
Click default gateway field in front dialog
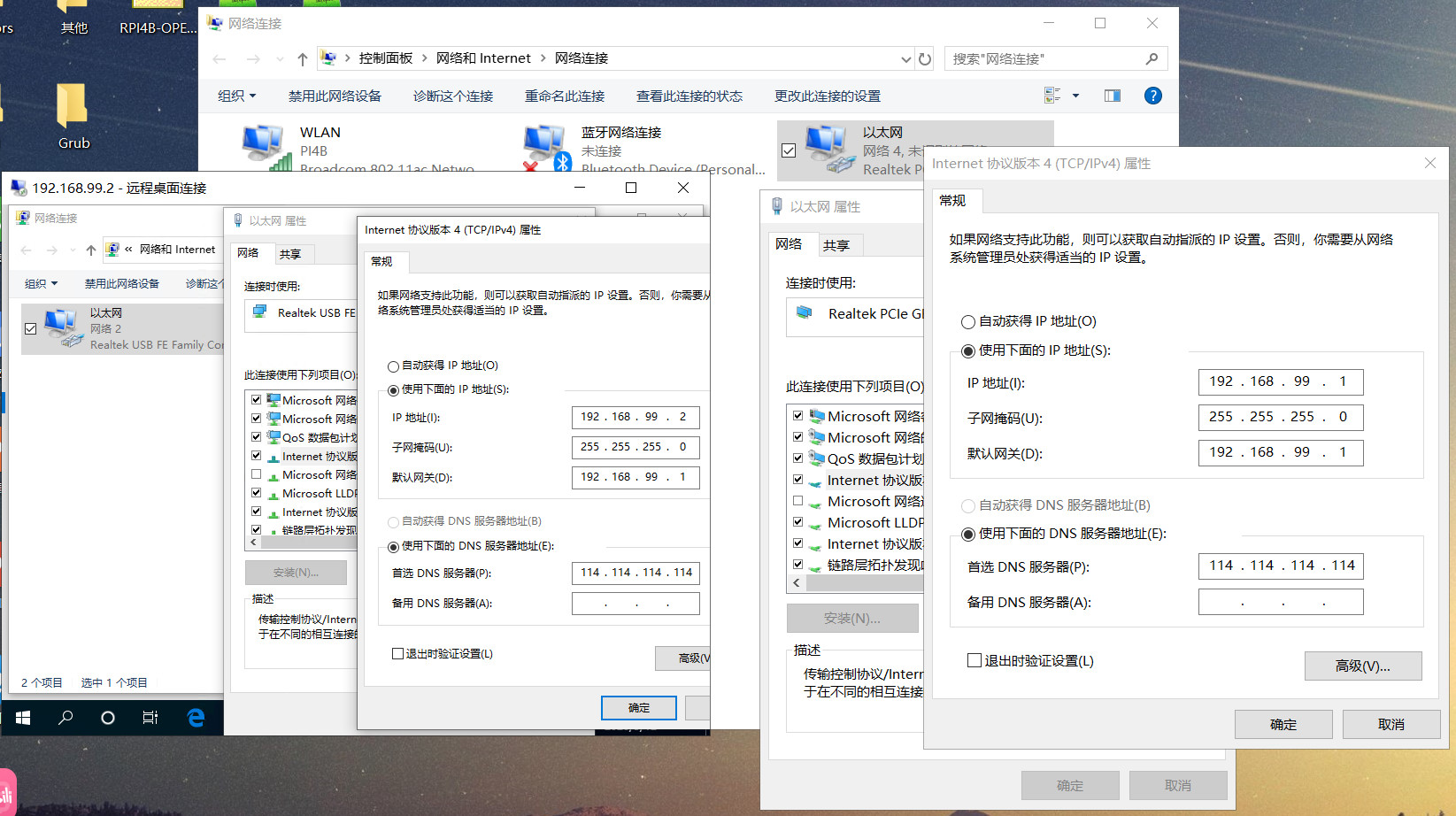[x=1281, y=452]
